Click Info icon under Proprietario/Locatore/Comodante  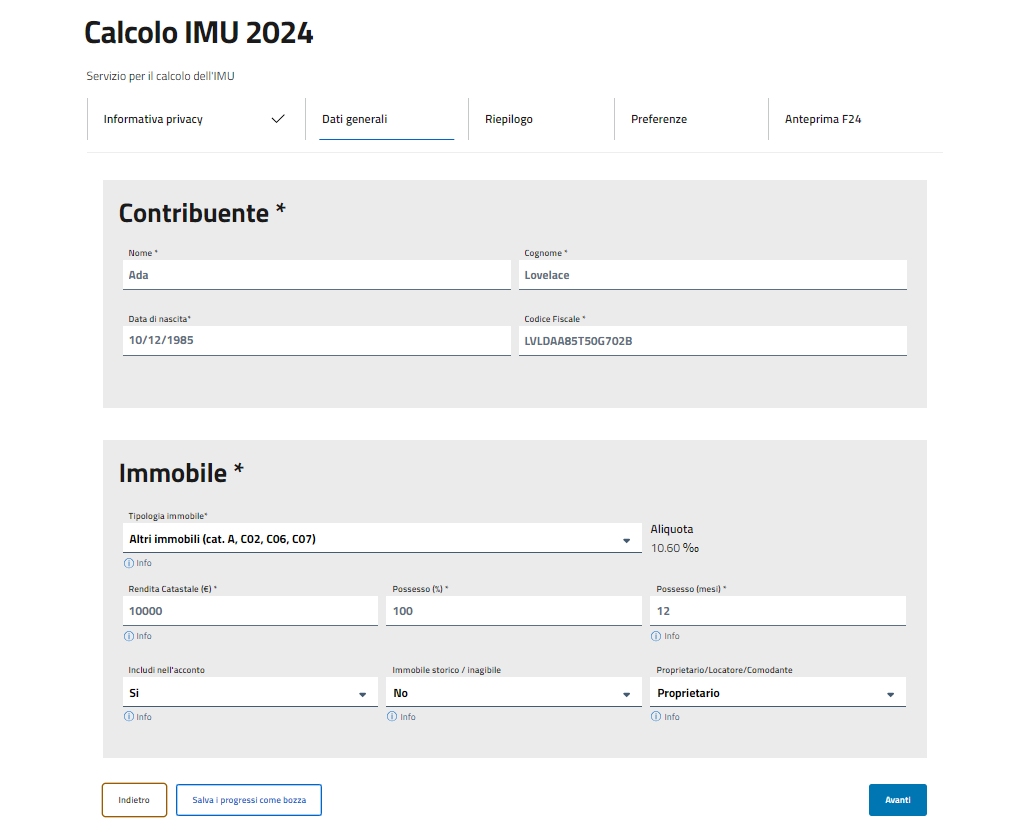click(656, 717)
